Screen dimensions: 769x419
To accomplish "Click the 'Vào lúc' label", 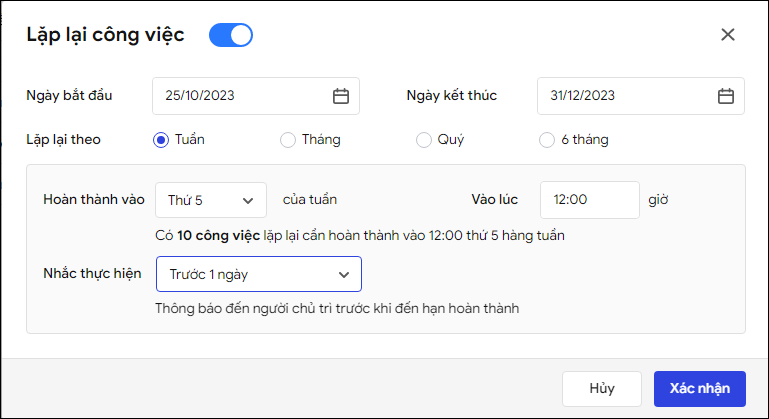I will pos(494,199).
